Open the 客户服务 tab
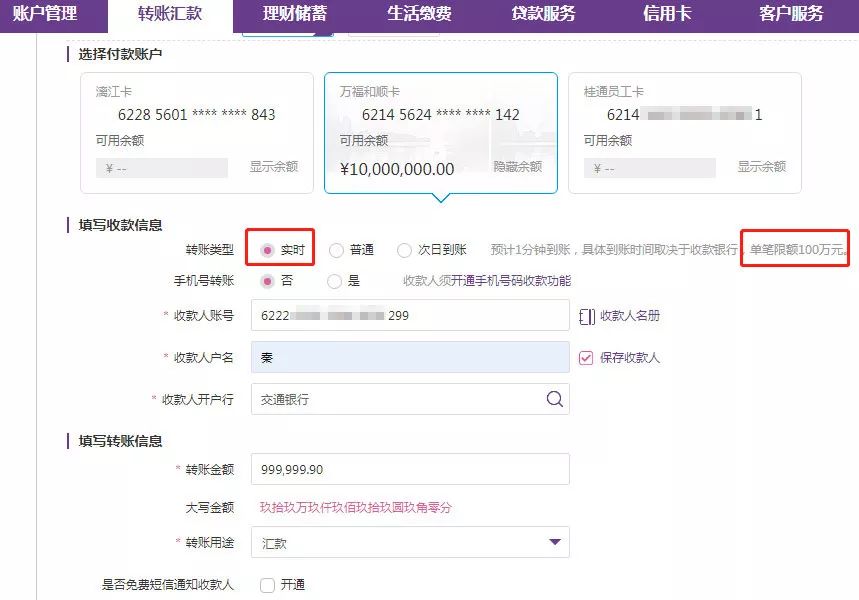 point(791,13)
